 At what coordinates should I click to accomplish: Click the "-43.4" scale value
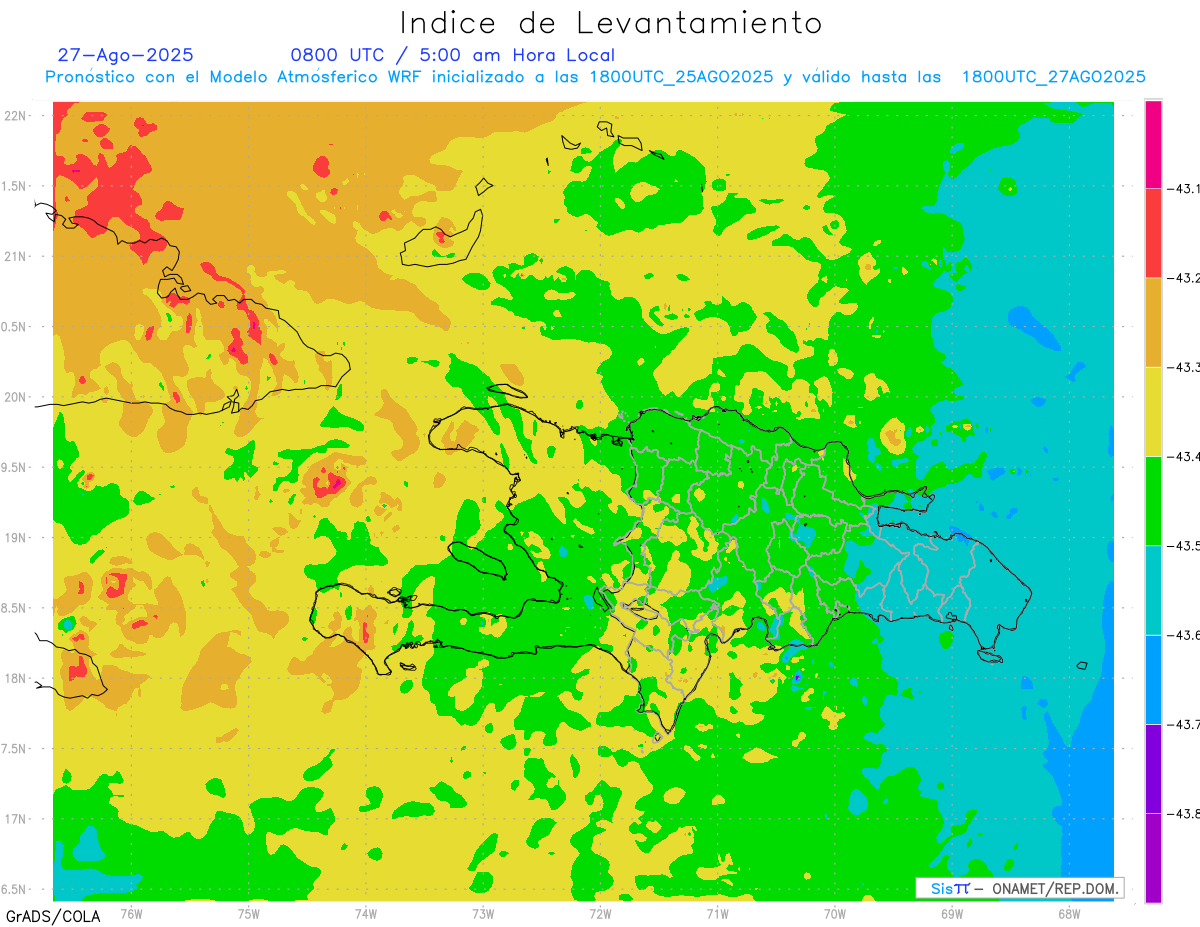[1184, 456]
